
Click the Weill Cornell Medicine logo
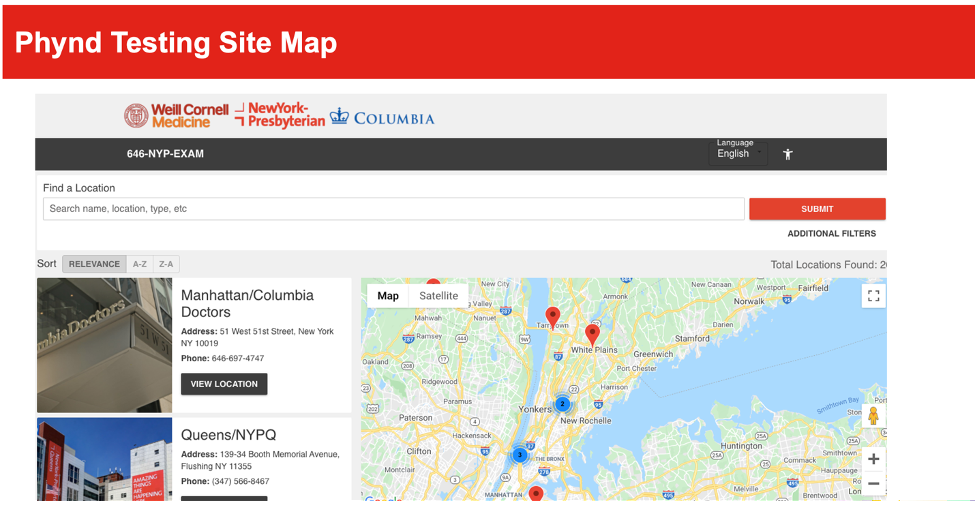176,116
